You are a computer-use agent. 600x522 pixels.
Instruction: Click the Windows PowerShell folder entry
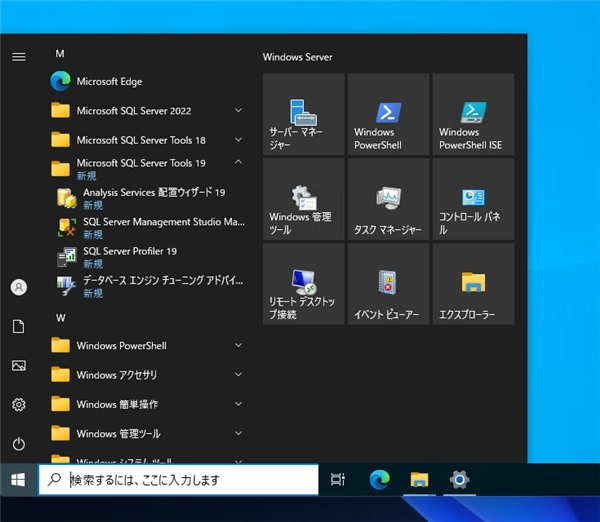coord(147,346)
